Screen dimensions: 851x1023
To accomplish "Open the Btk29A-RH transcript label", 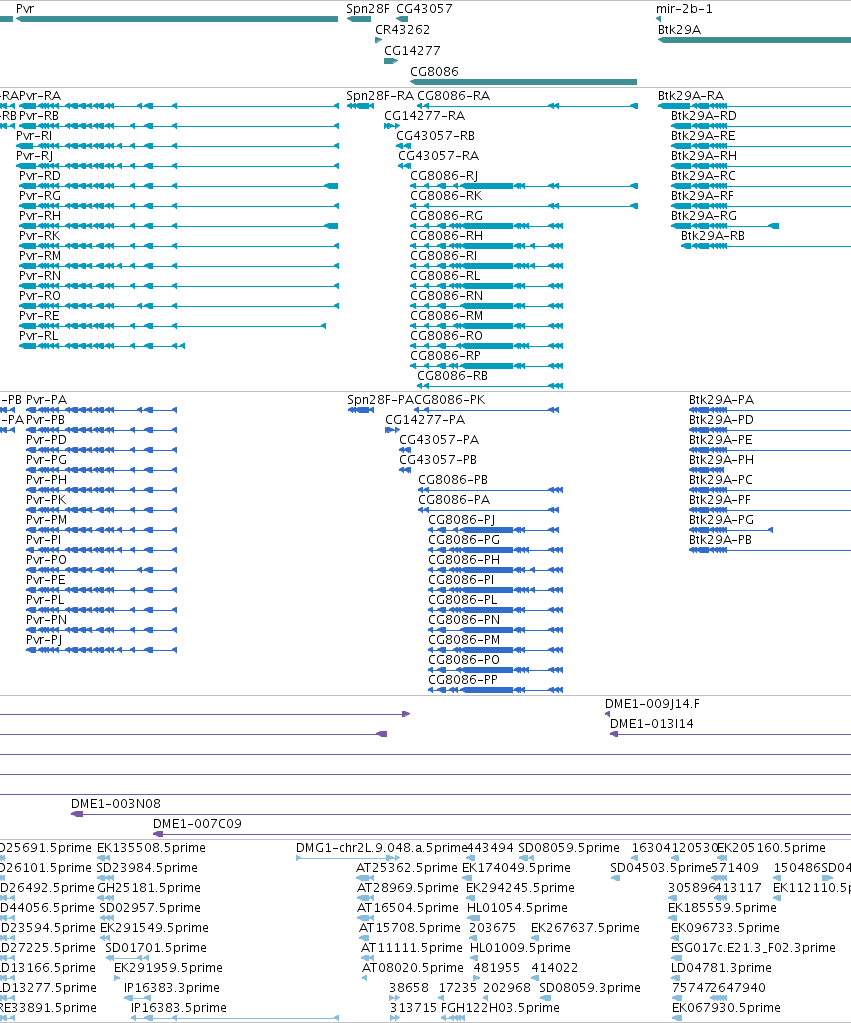I will click(x=704, y=156).
